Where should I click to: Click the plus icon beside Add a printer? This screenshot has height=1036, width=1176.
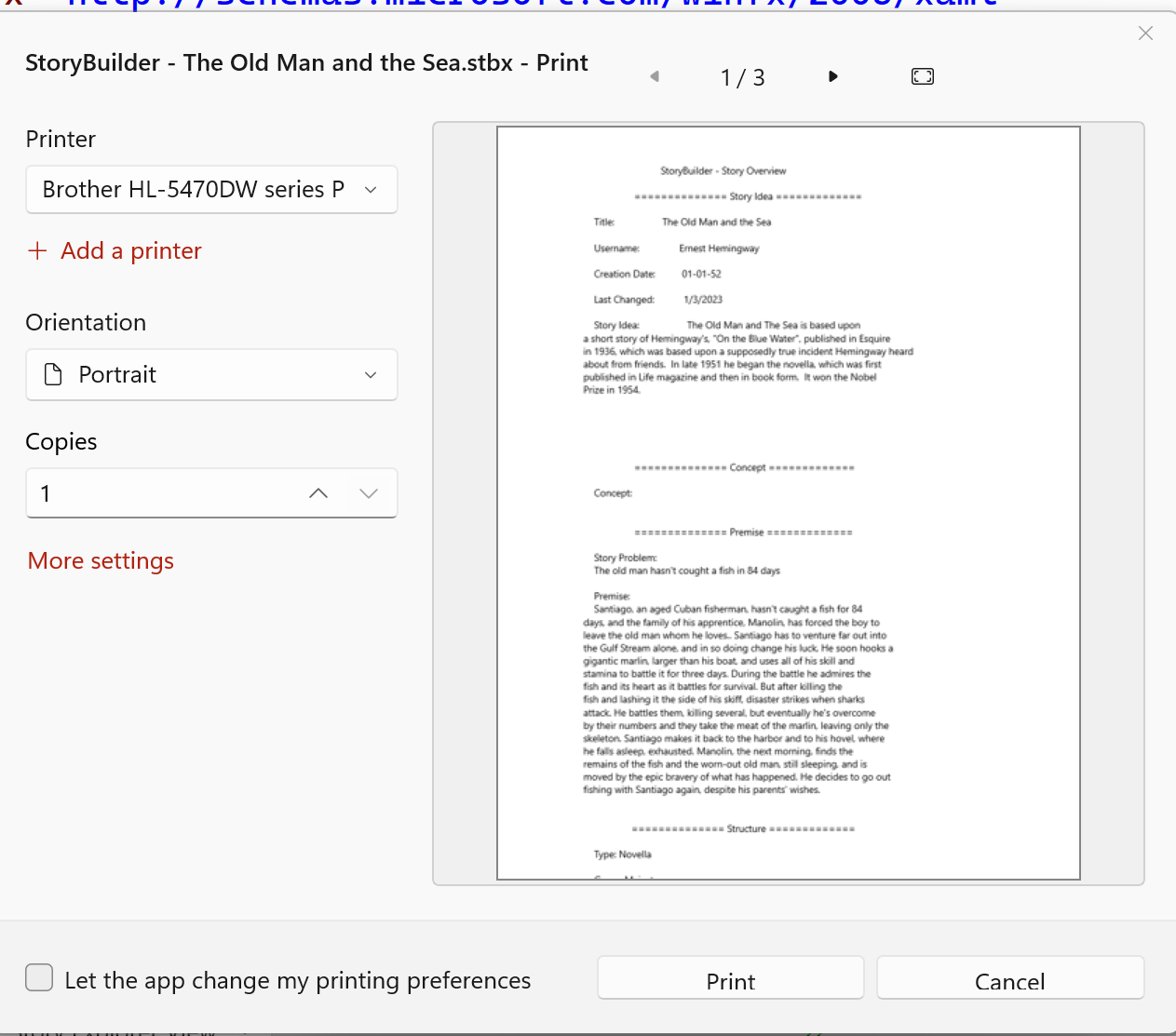tap(37, 251)
